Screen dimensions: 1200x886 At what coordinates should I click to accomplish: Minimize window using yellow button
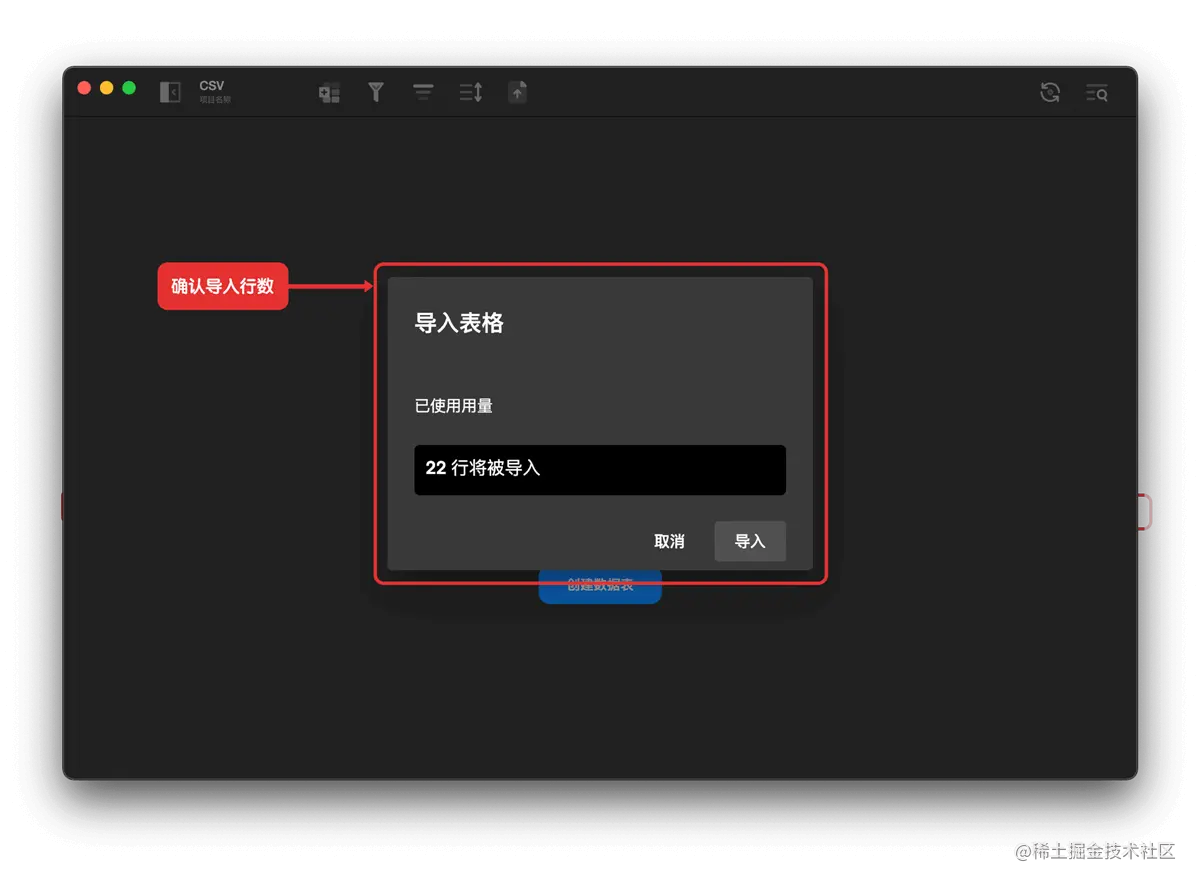click(107, 88)
